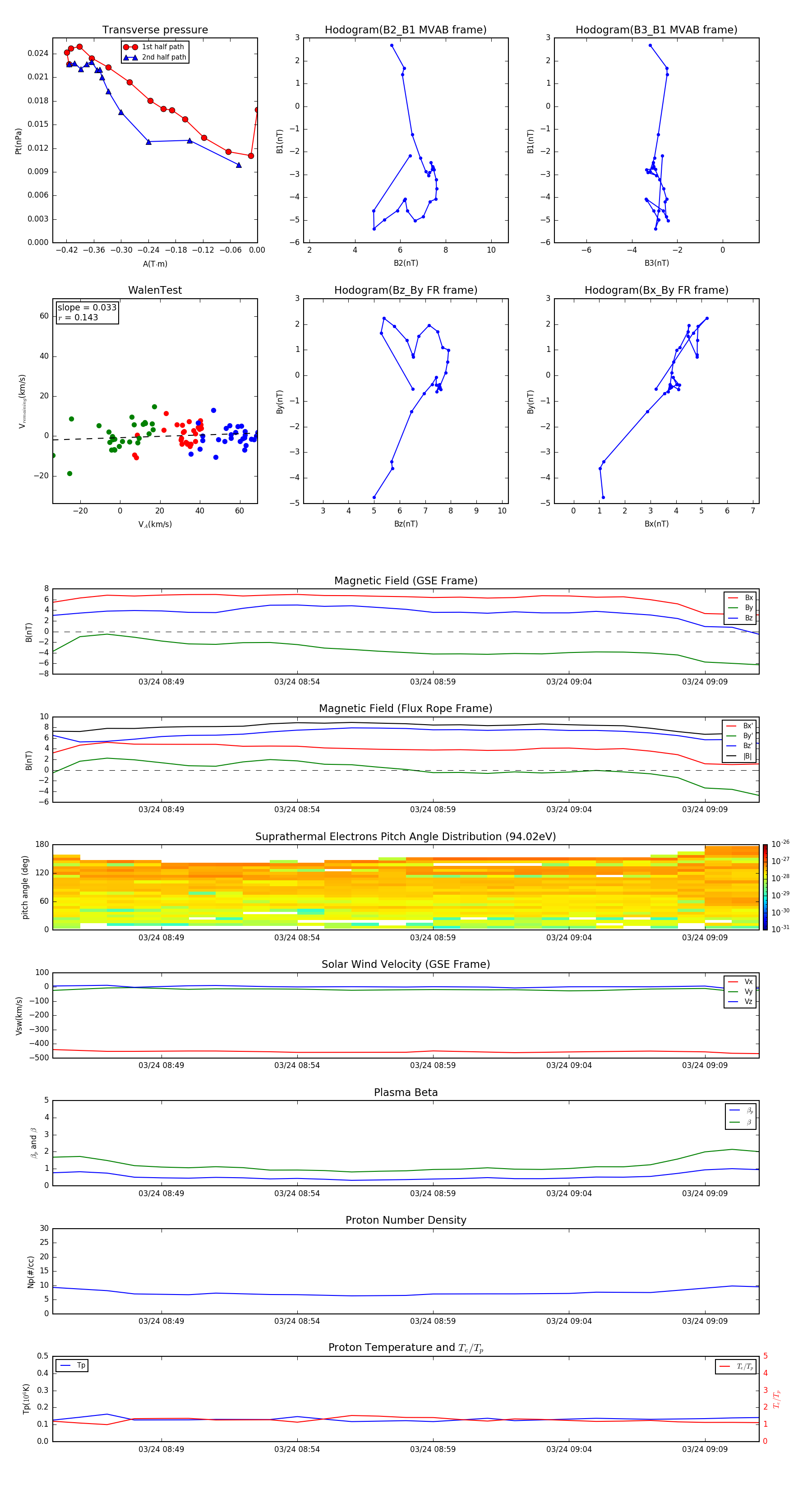The height and width of the screenshot is (1489, 812).
Task: Click the 'Magnetic Field (GSE Frame)' title
Action: [406, 581]
